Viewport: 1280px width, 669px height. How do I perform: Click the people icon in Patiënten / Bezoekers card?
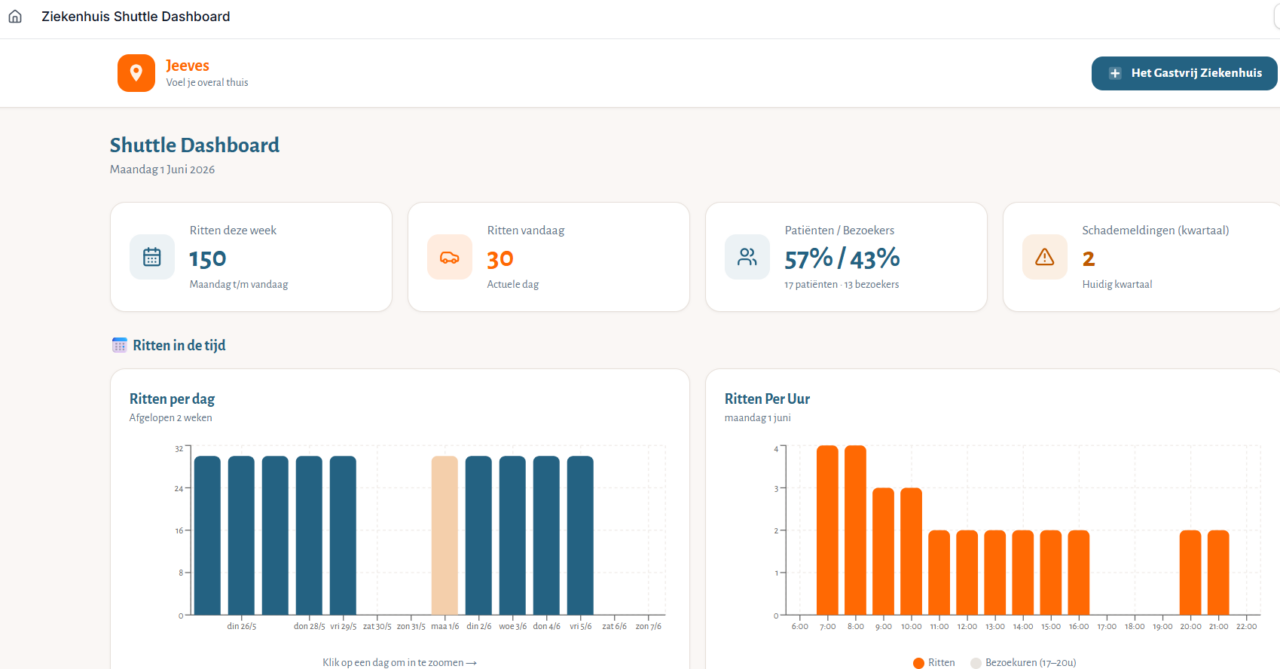coord(747,257)
